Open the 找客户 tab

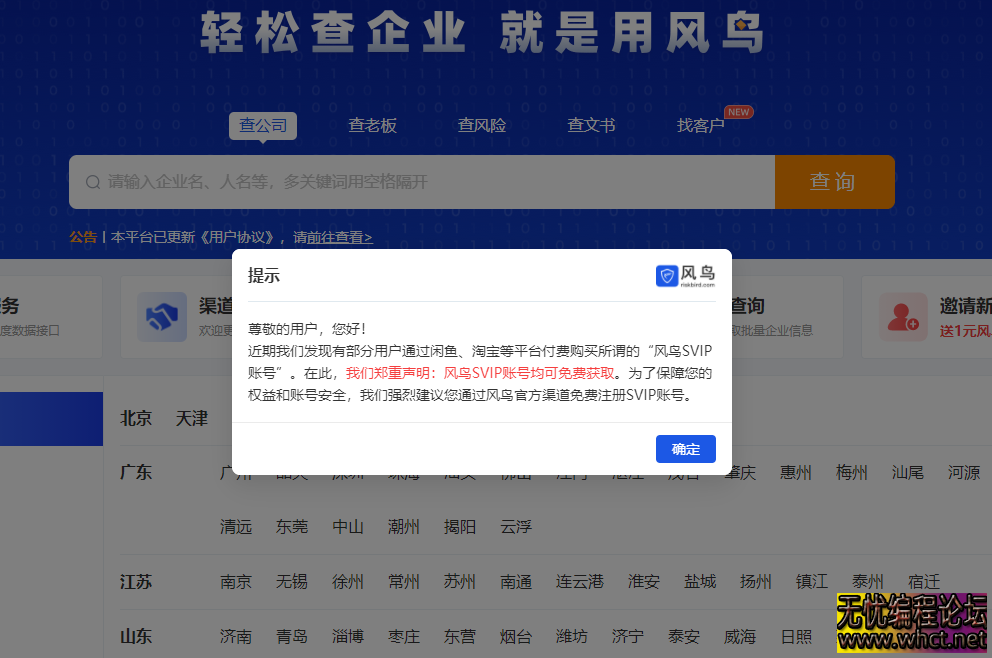tap(700, 125)
